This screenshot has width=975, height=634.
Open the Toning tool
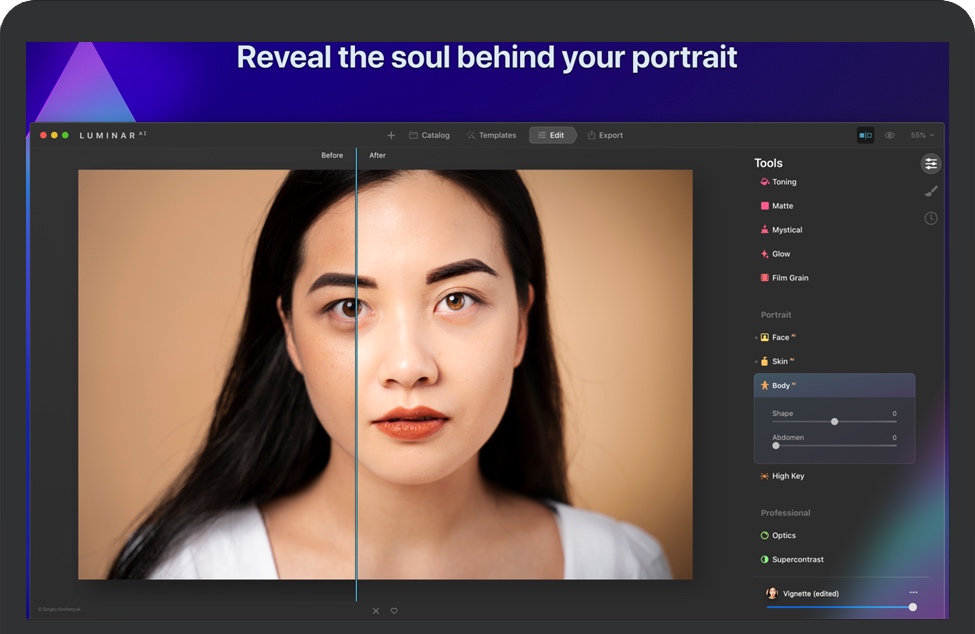[783, 182]
